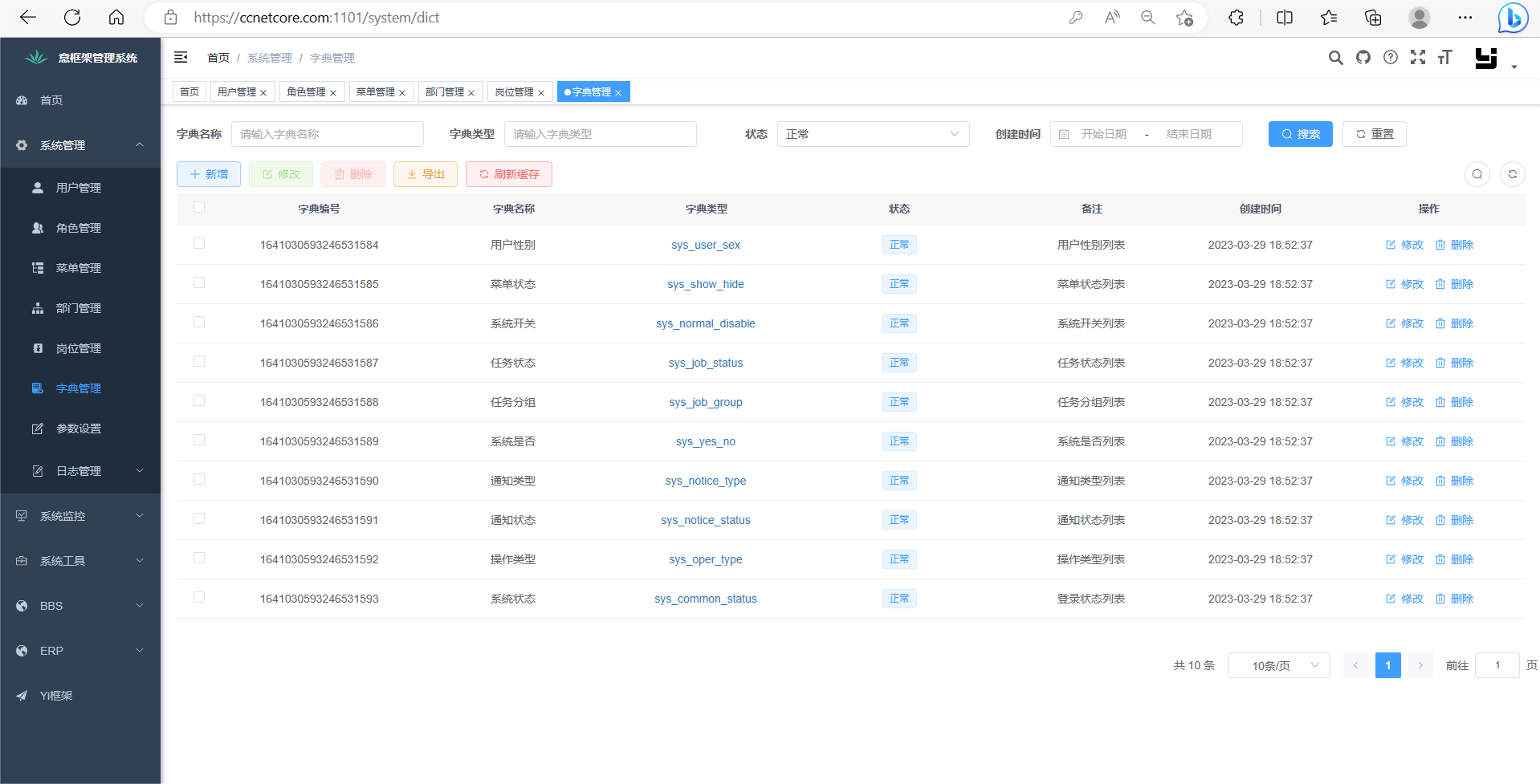1540x784 pixels.
Task: Click the search icon next to the table
Action: [x=1477, y=173]
